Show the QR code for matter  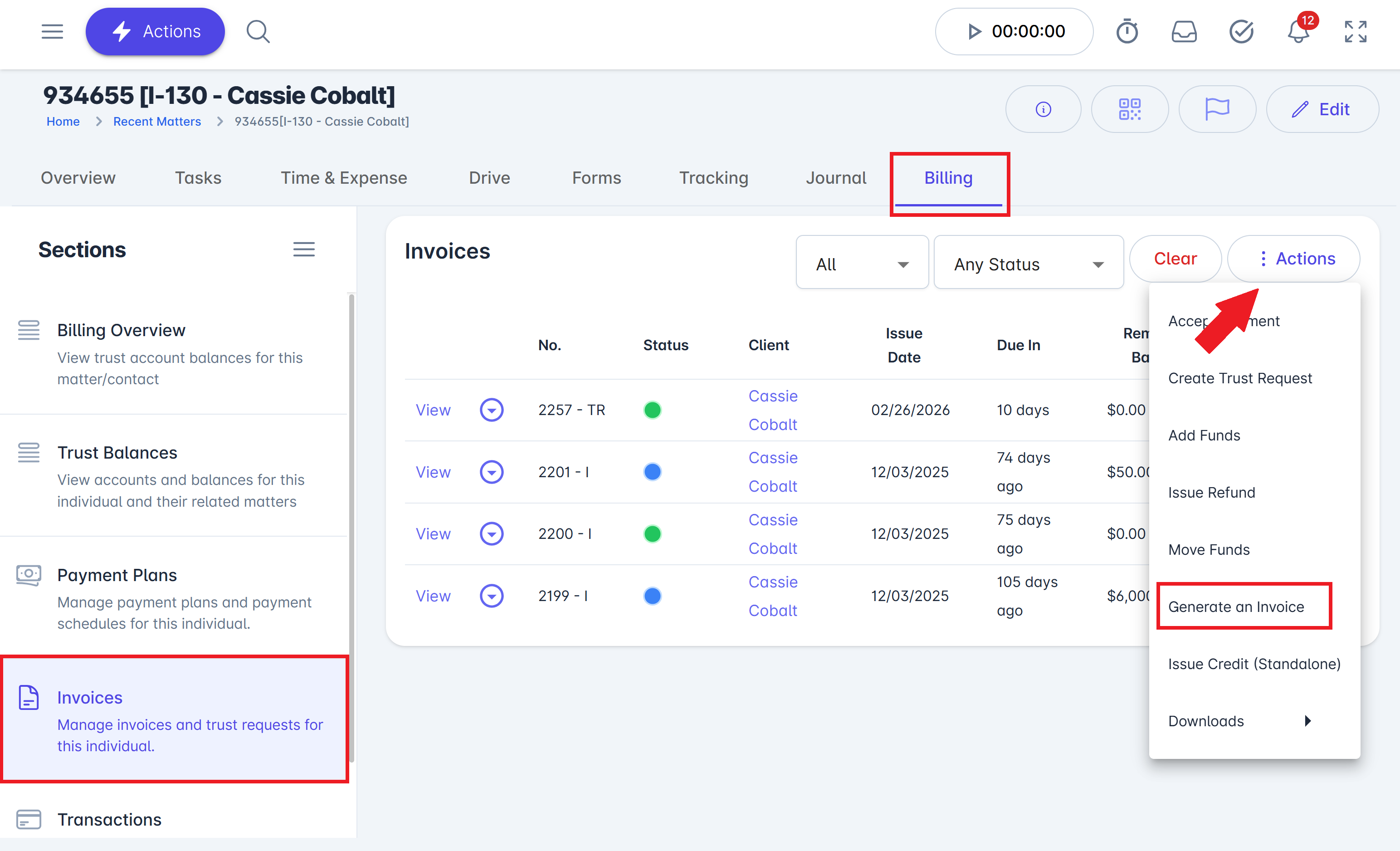coord(1130,109)
